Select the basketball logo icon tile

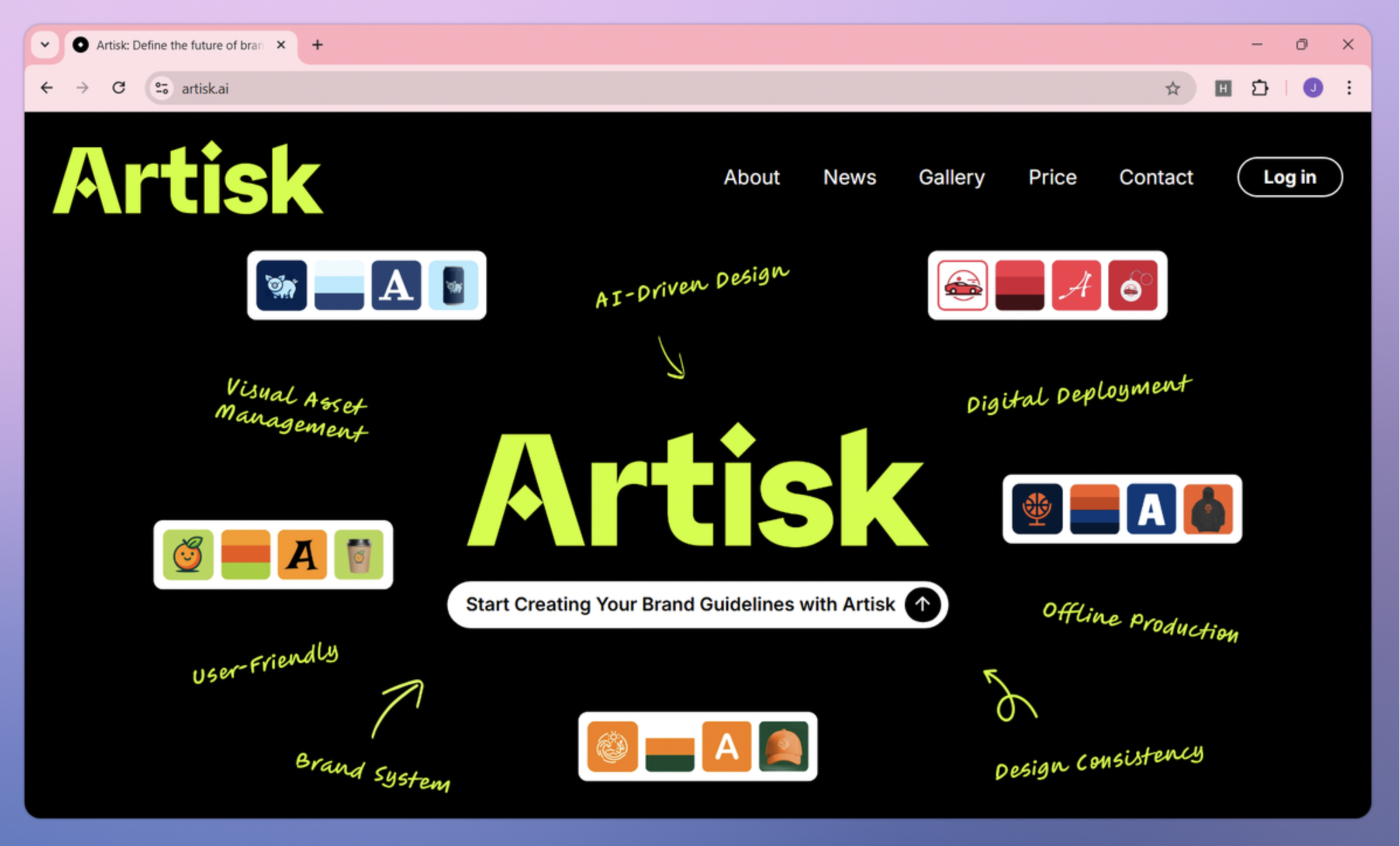1037,509
